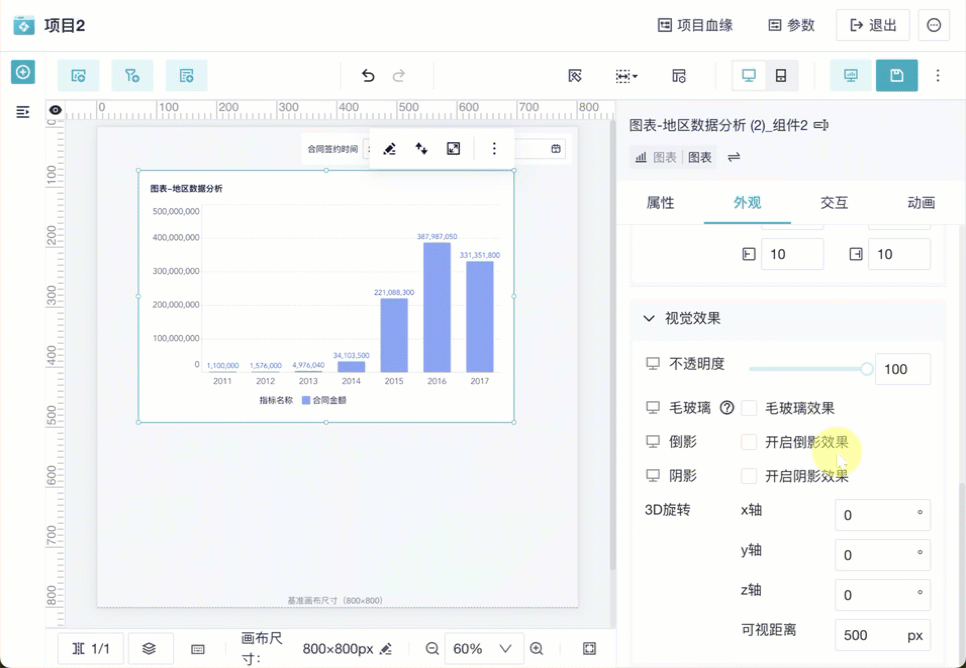966x668 pixels.
Task: Click the 2017 bar in the chart
Action: pyautogui.click(x=480, y=317)
